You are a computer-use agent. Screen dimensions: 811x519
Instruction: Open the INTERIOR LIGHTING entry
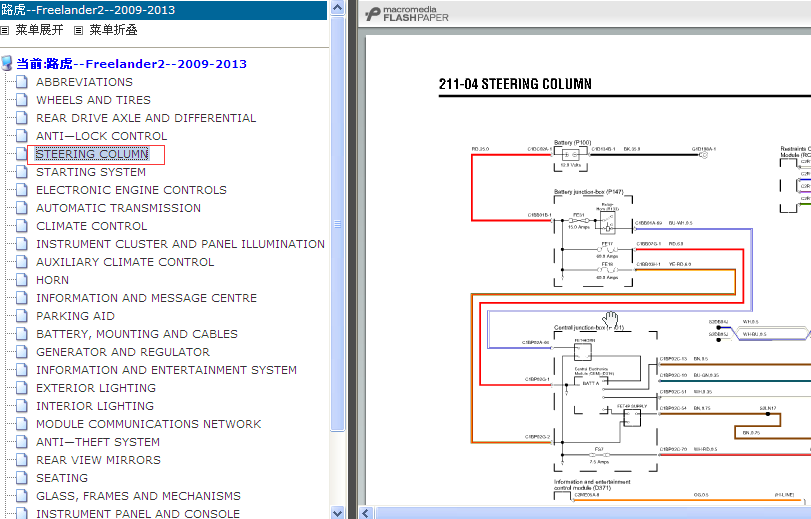pyautogui.click(x=95, y=406)
